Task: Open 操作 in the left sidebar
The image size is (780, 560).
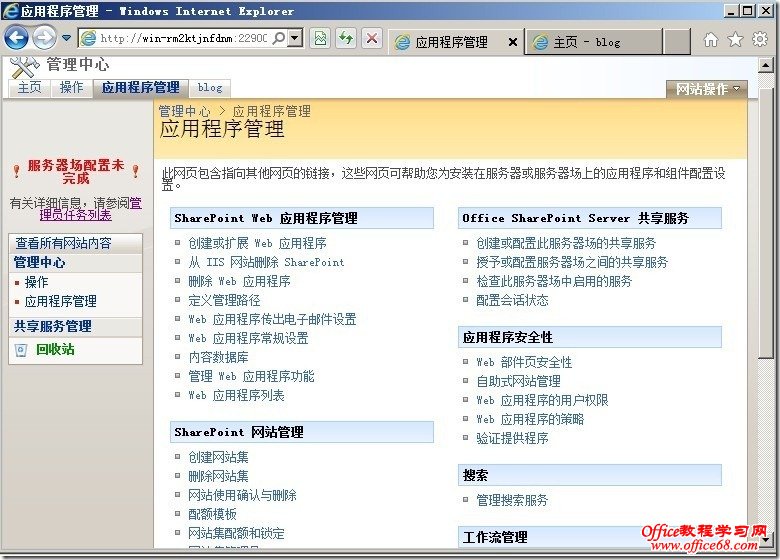Action: pyautogui.click(x=36, y=282)
